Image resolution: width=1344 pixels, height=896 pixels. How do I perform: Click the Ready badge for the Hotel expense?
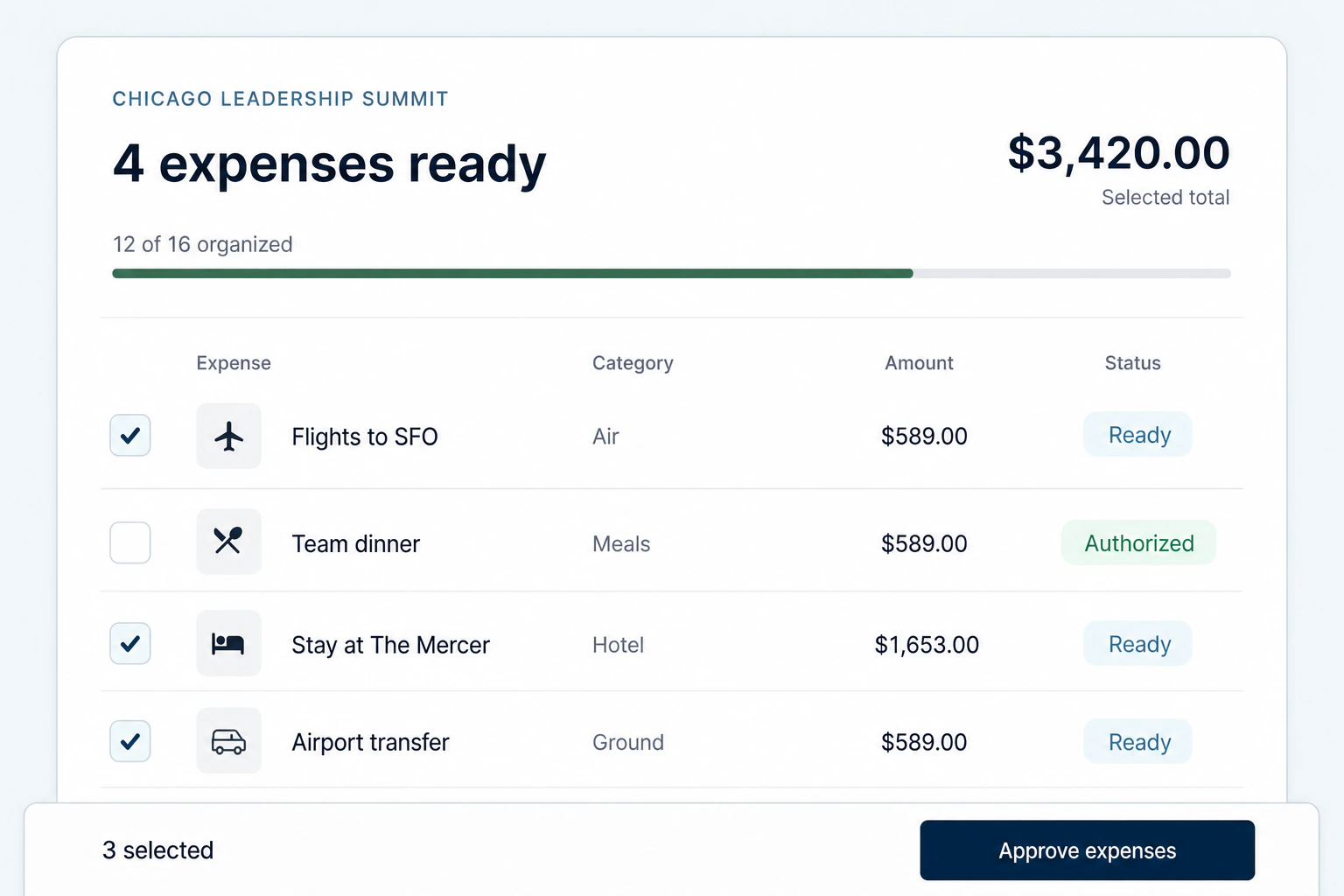click(x=1138, y=644)
